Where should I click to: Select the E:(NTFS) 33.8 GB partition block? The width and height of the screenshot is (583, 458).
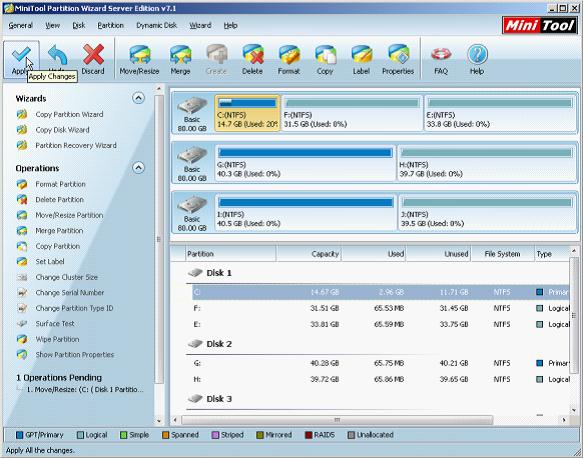coord(500,113)
